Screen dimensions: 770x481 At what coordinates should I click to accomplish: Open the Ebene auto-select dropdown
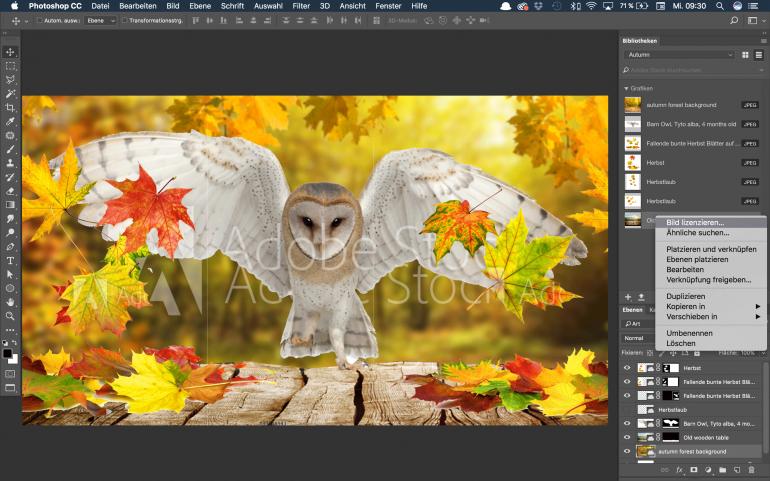point(100,21)
